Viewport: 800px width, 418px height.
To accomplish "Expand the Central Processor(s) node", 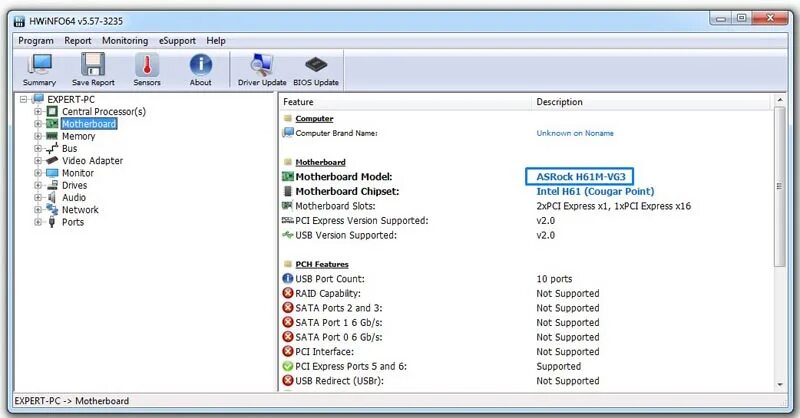I will point(38,111).
